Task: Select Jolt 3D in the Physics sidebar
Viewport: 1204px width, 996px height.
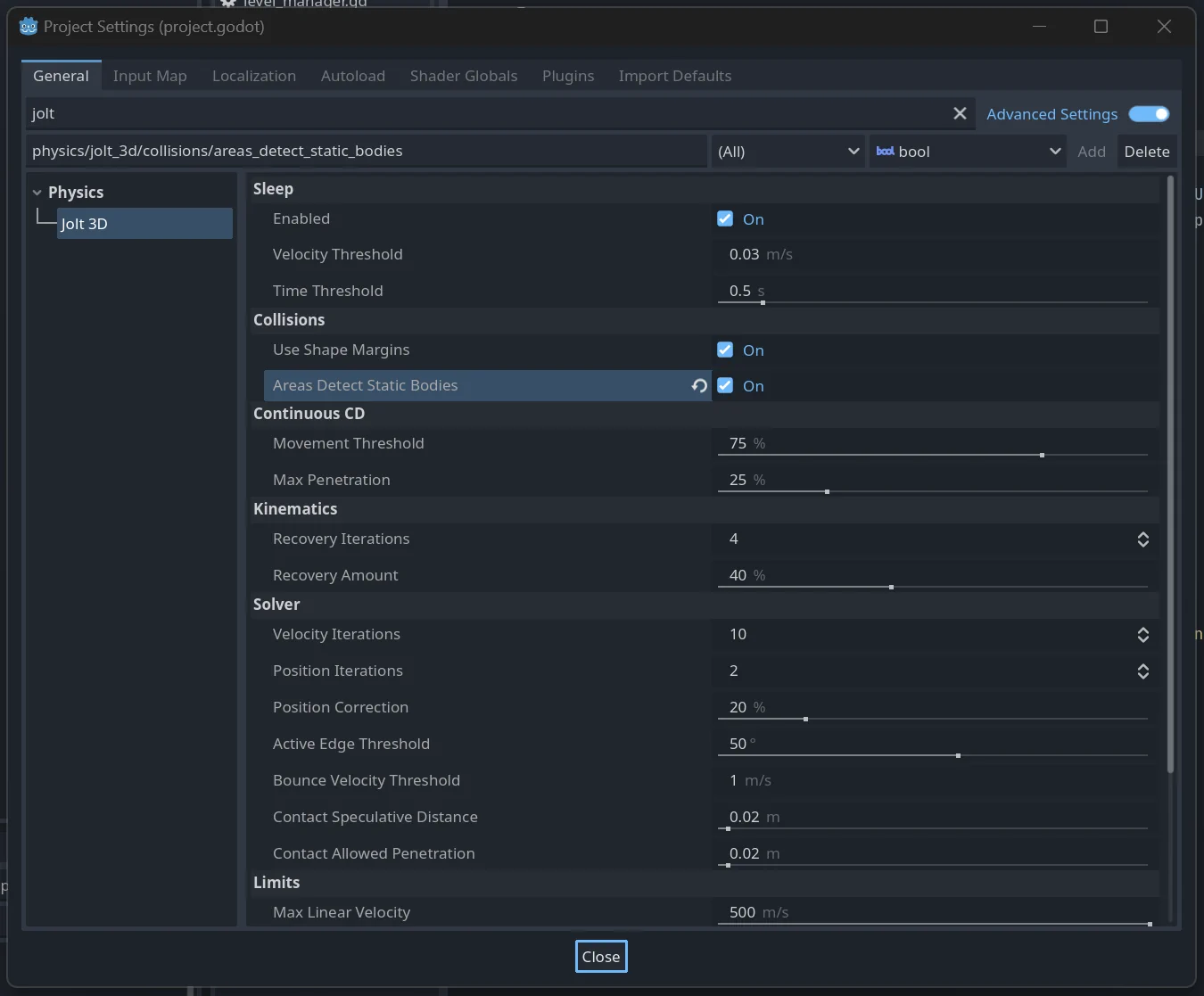Action: pos(85,224)
